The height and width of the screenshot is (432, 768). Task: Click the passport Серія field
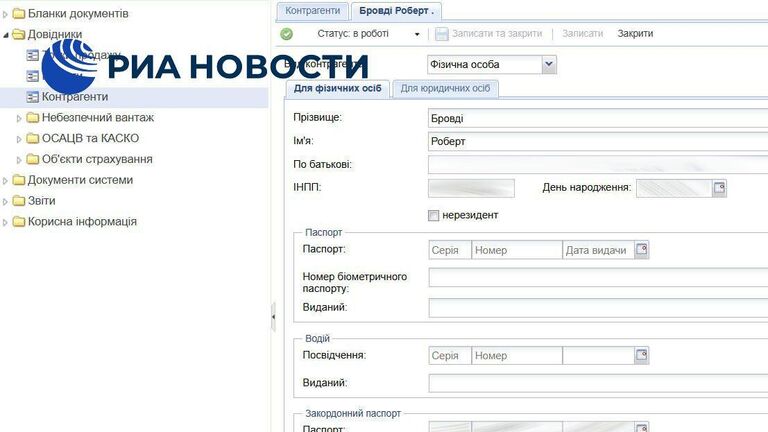(x=450, y=250)
